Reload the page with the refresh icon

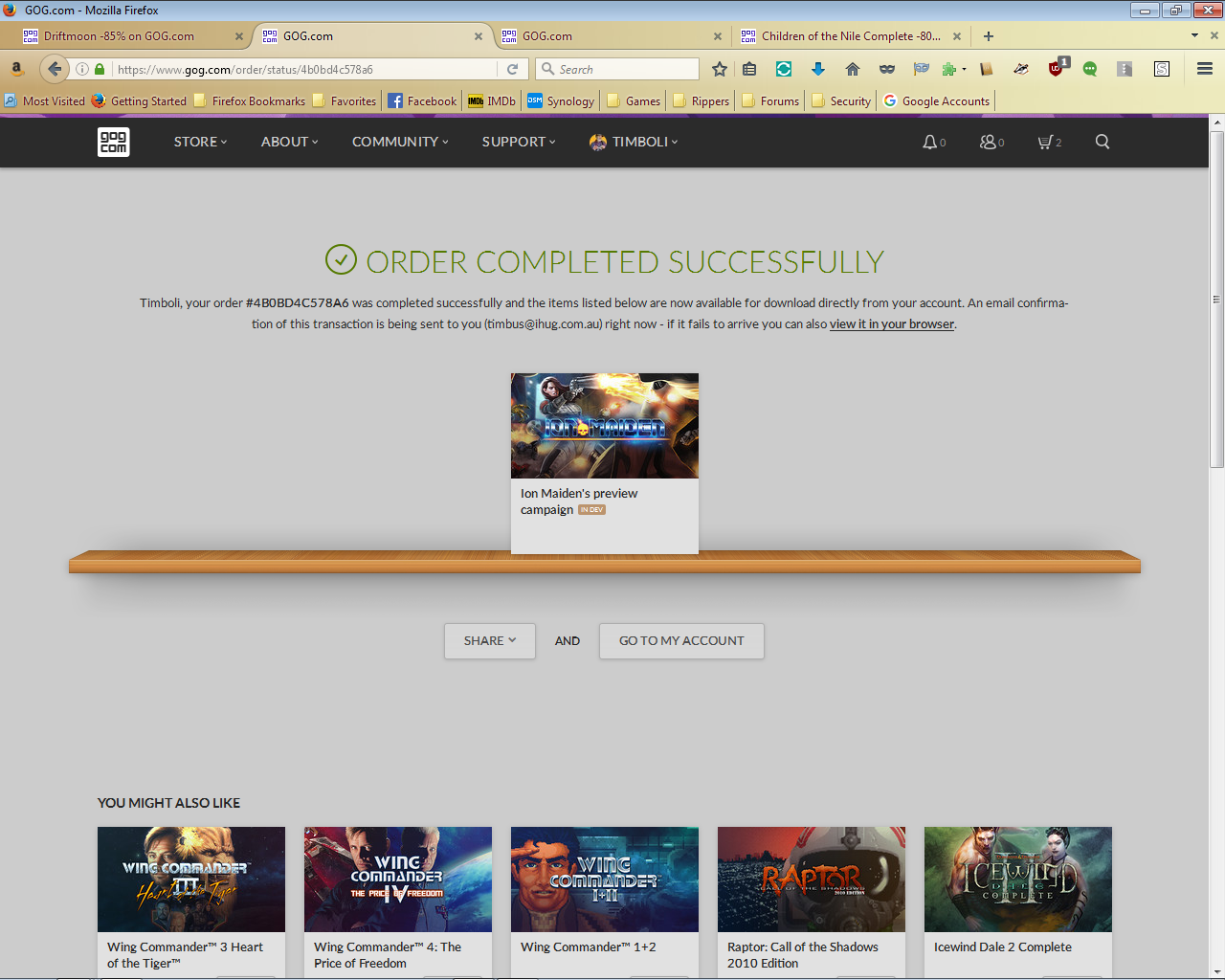pyautogui.click(x=512, y=69)
